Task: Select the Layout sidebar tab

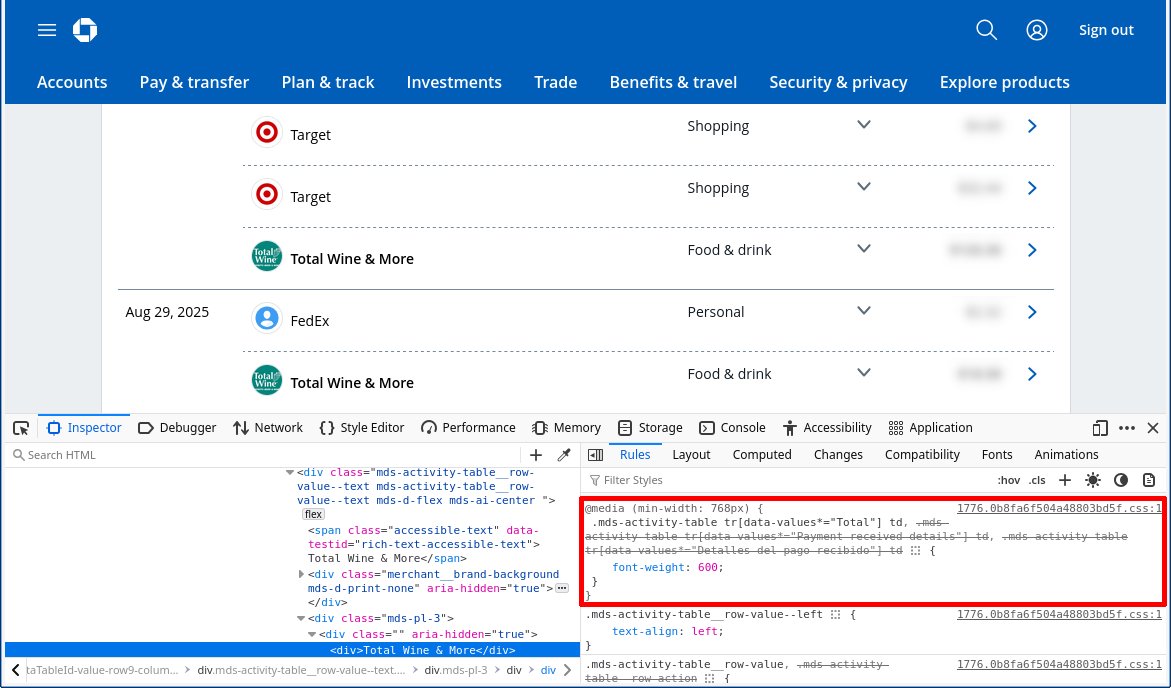Action: click(691, 455)
